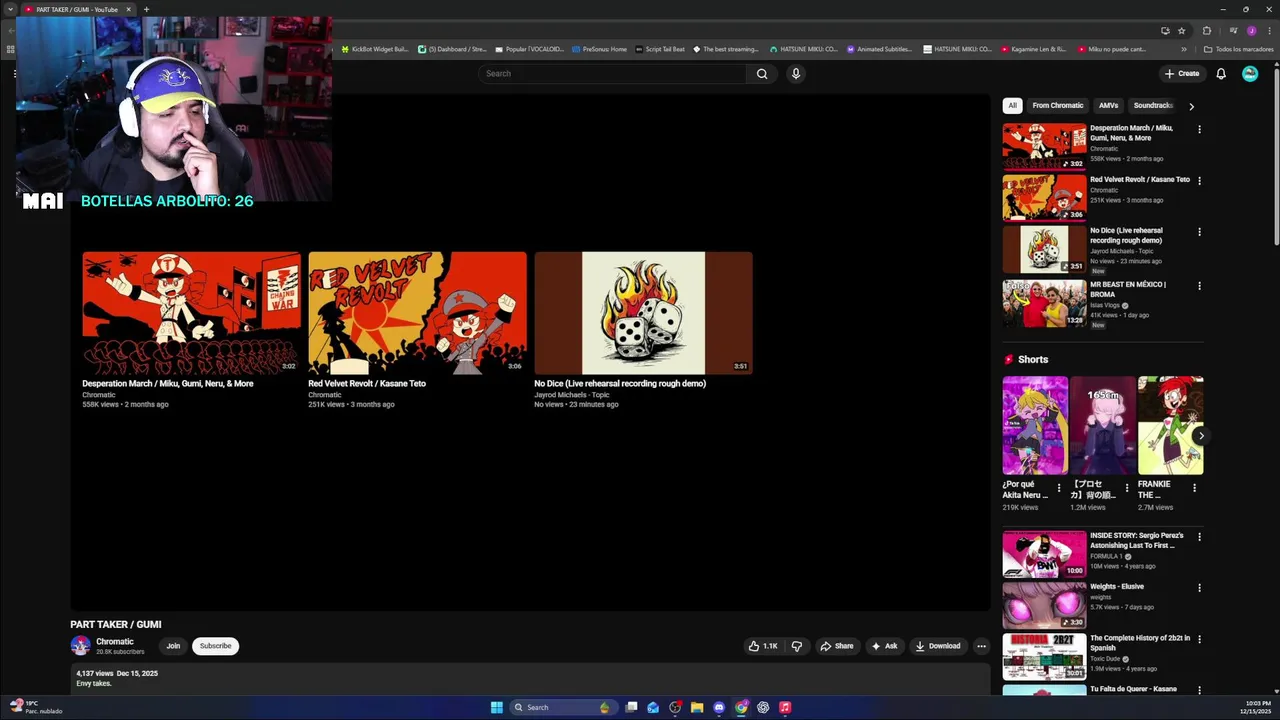
Task: Switch to PART TAKER / GUMI browser tab
Action: [x=77, y=9]
